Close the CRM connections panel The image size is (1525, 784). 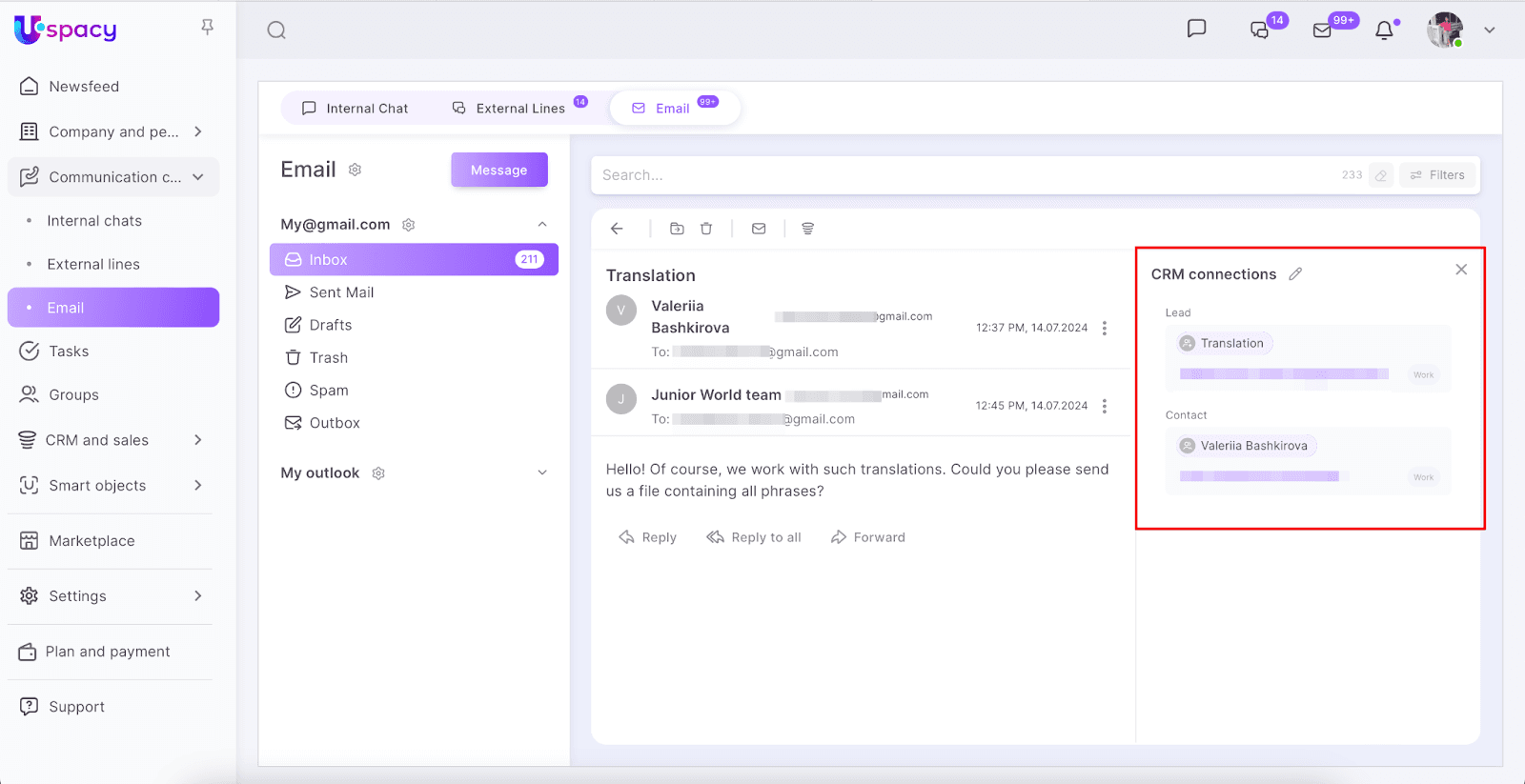tap(1461, 270)
